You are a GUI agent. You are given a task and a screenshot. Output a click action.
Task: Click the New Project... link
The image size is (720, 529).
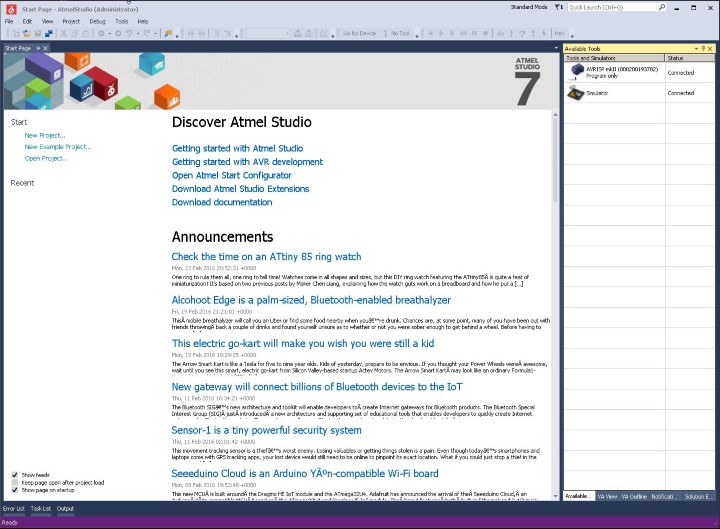click(x=45, y=135)
